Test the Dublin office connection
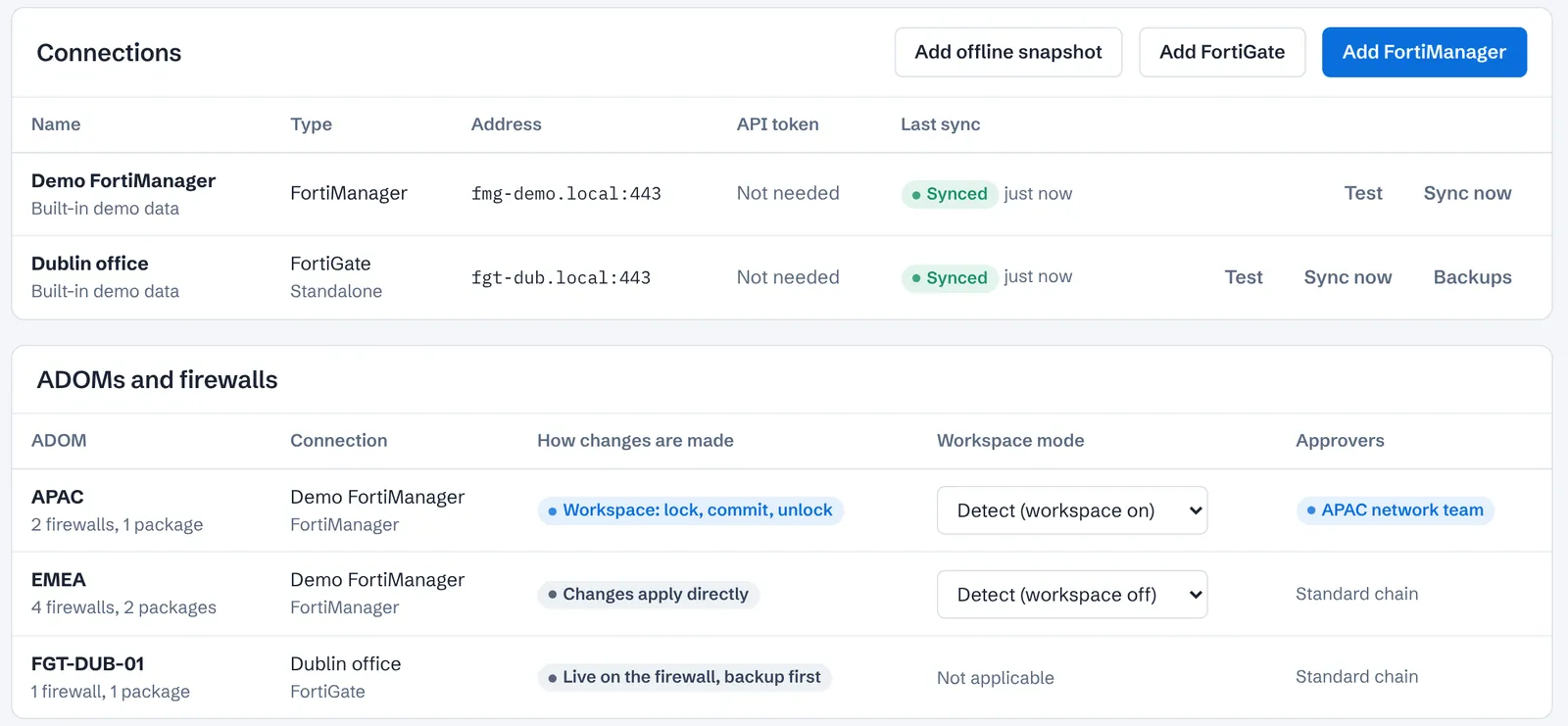This screenshot has height=726, width=1568. (1244, 277)
